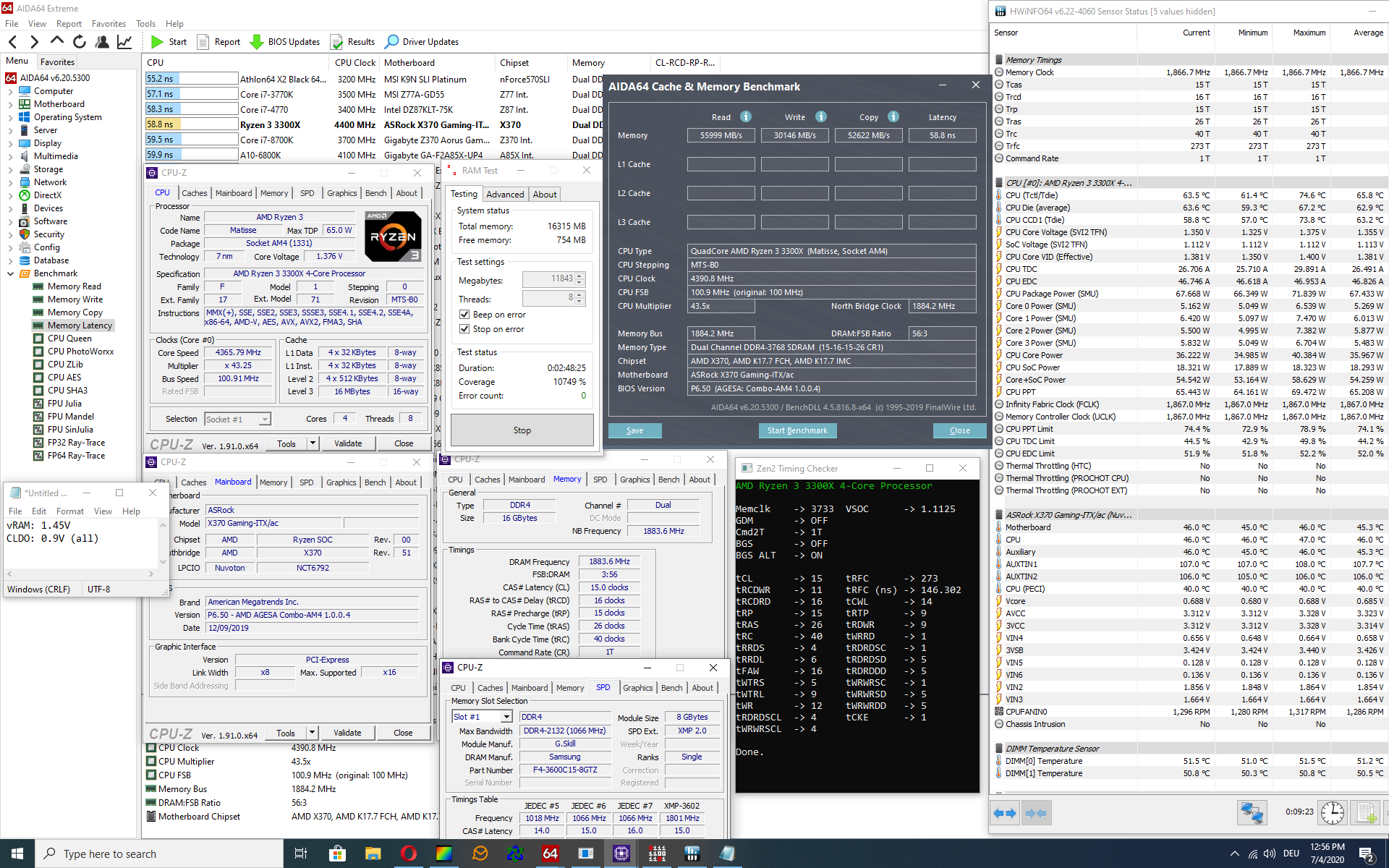Open the Favorites menu in AIDA64
This screenshot has height=868, width=1389.
click(x=109, y=24)
